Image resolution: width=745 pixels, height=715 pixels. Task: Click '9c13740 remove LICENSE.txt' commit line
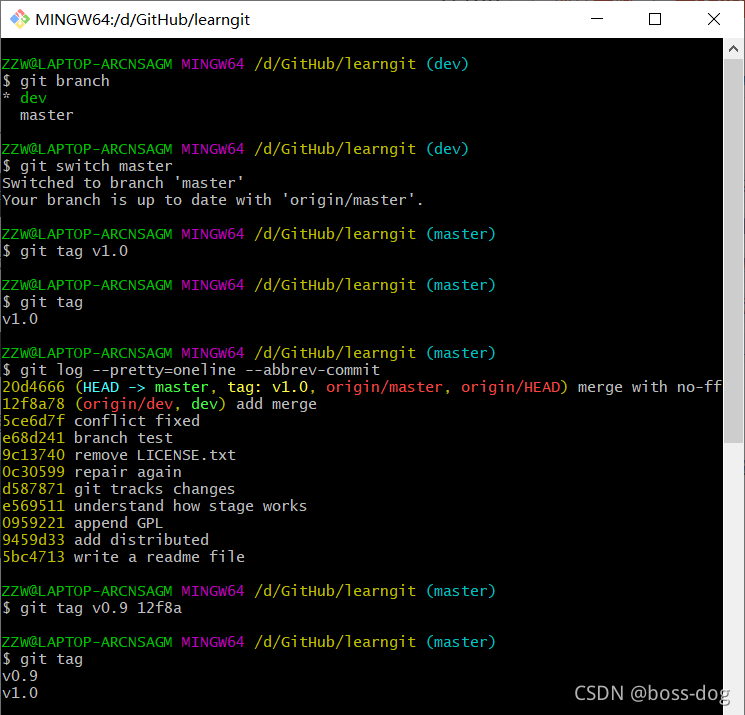coord(119,455)
